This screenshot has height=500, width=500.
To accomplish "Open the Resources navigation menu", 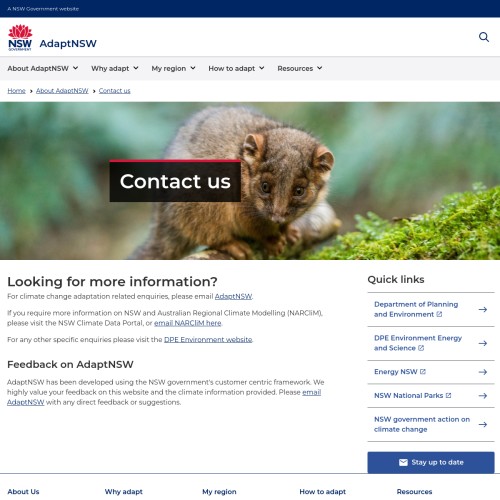I will pos(300,68).
